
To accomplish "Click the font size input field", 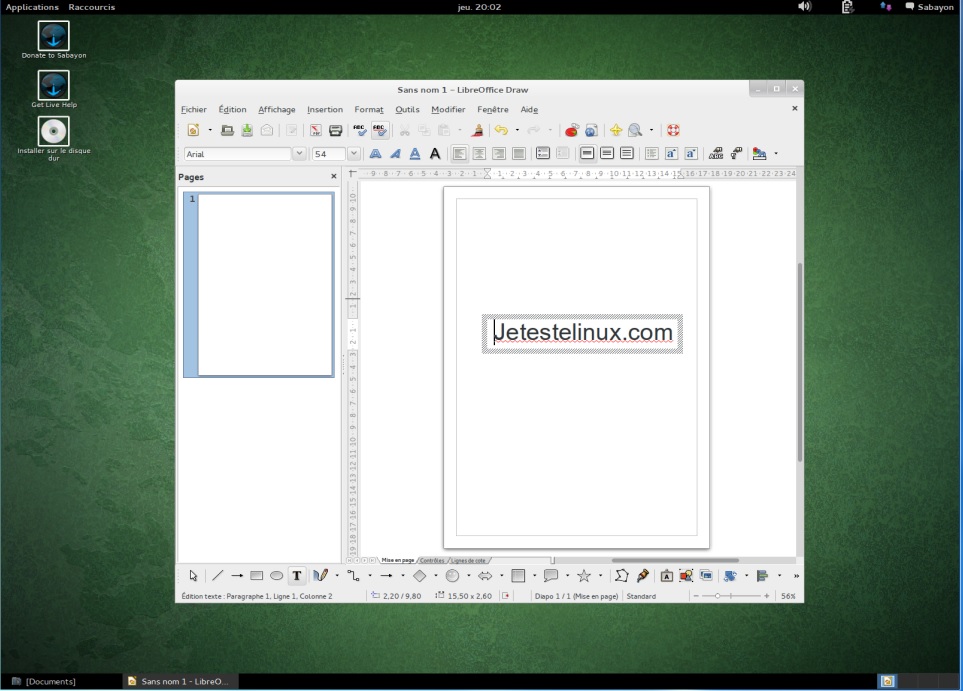I will tap(329, 154).
